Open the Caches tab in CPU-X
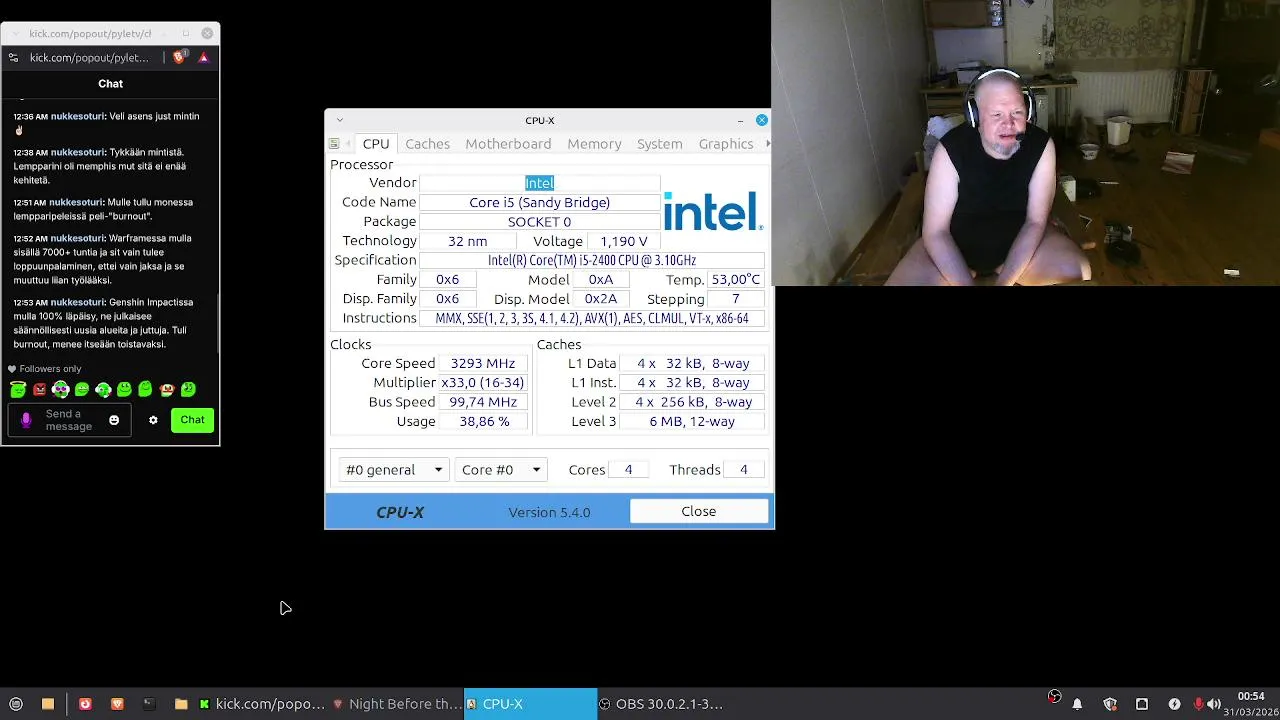The height and width of the screenshot is (720, 1280). pos(427,144)
